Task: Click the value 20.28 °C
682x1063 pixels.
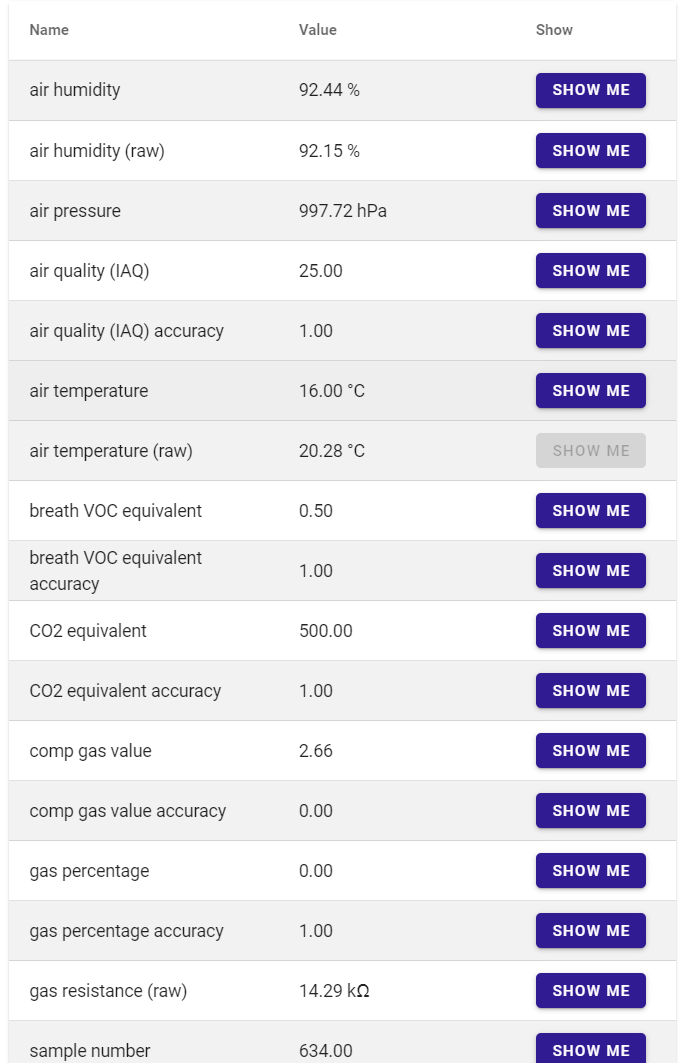Action: pos(332,451)
